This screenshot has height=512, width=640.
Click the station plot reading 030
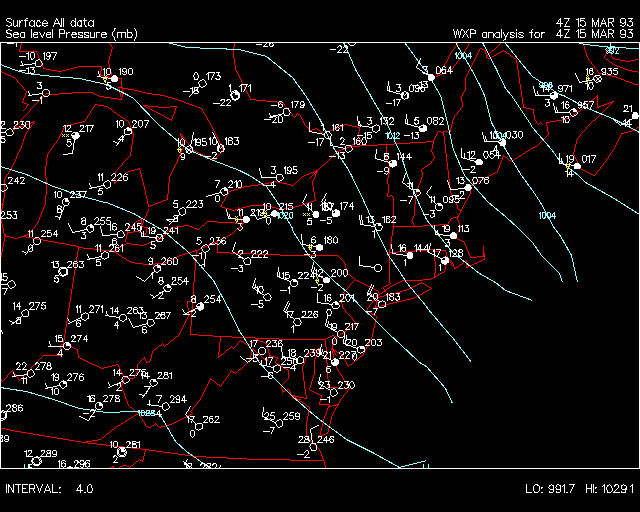click(502, 142)
